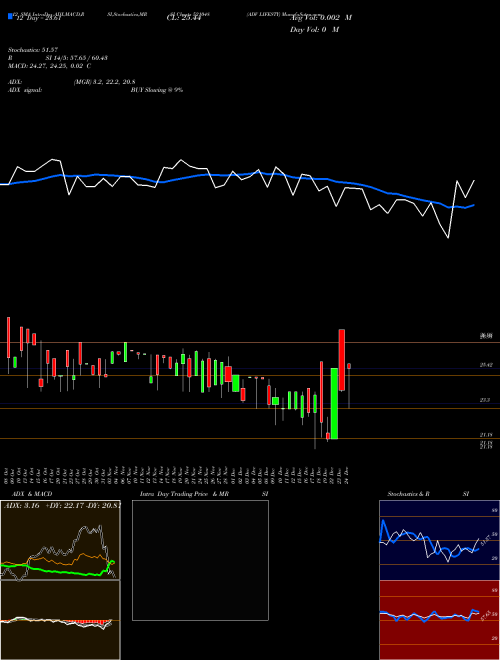Click the RSI line in the red panel
This screenshot has height=660, width=500.
coord(429,616)
